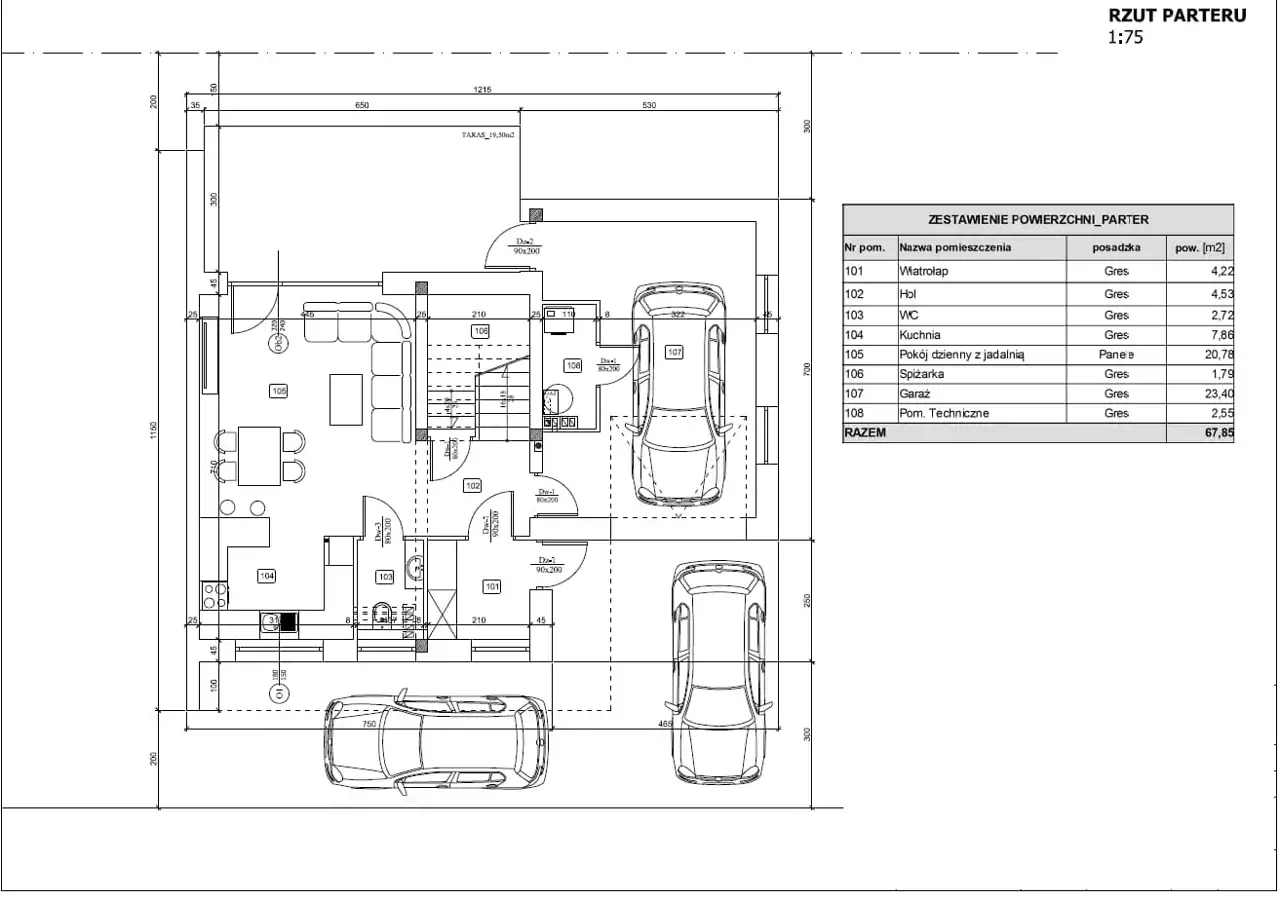Click the ZESTAWIENIE POWIERZCHNI_PARTER table header

click(1038, 219)
